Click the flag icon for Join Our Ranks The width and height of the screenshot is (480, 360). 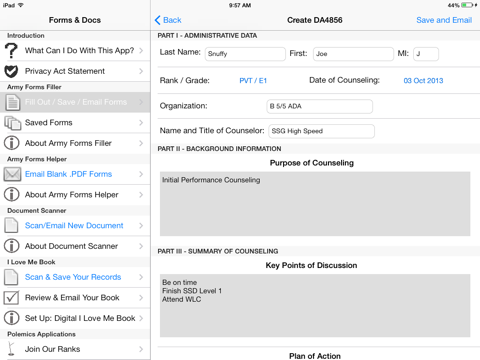pos(12,349)
